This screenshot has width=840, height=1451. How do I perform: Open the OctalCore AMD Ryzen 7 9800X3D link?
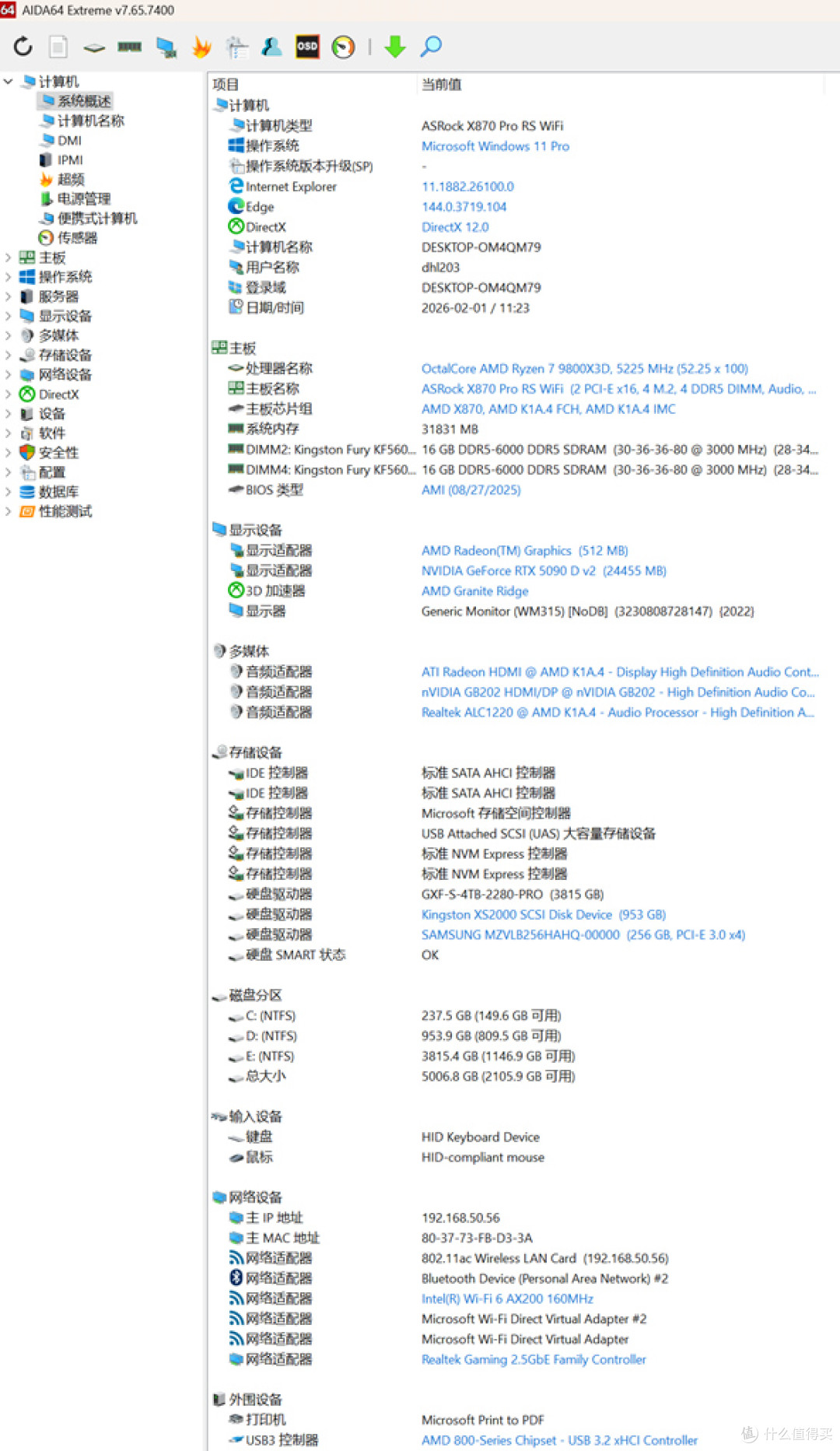(585, 368)
